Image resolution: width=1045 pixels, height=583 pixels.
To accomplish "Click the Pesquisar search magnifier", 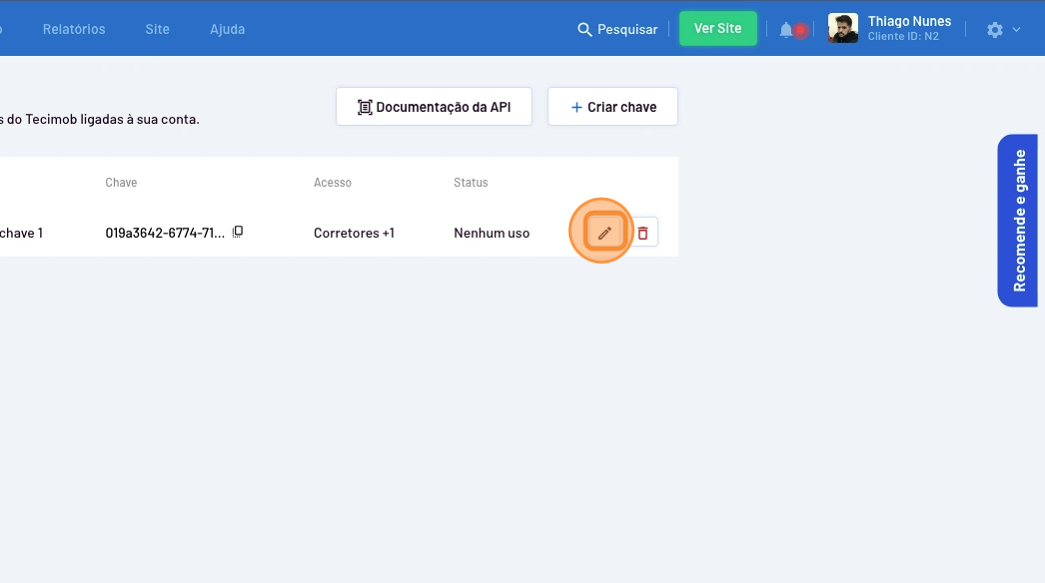I will (585, 30).
